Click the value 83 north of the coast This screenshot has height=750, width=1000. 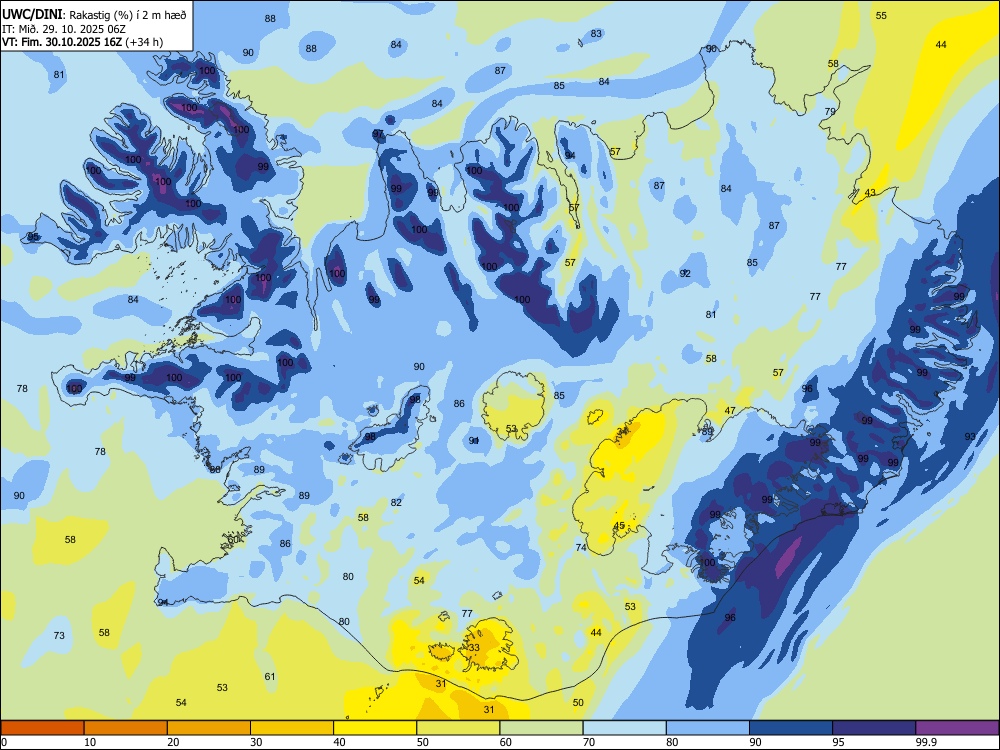coord(596,34)
